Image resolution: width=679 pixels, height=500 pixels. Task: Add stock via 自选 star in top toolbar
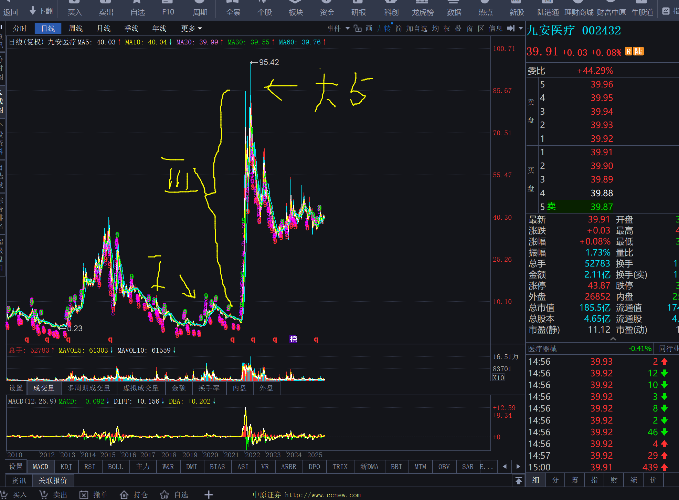tap(137, 8)
